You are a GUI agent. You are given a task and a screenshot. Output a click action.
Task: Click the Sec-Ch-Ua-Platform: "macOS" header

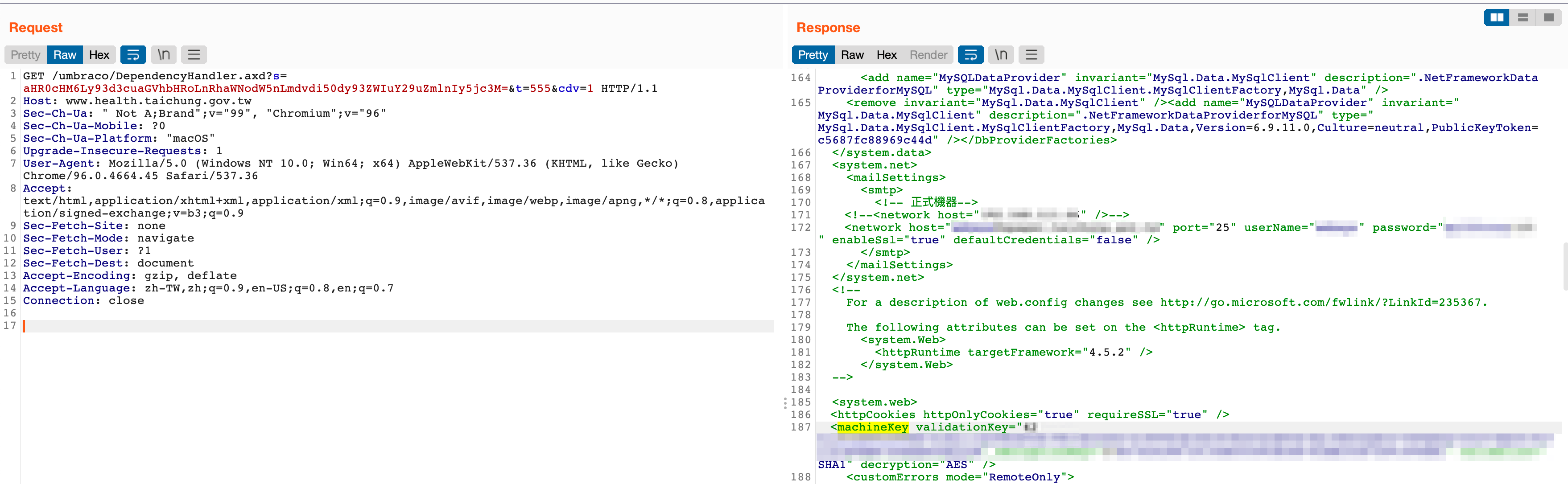tap(119, 138)
